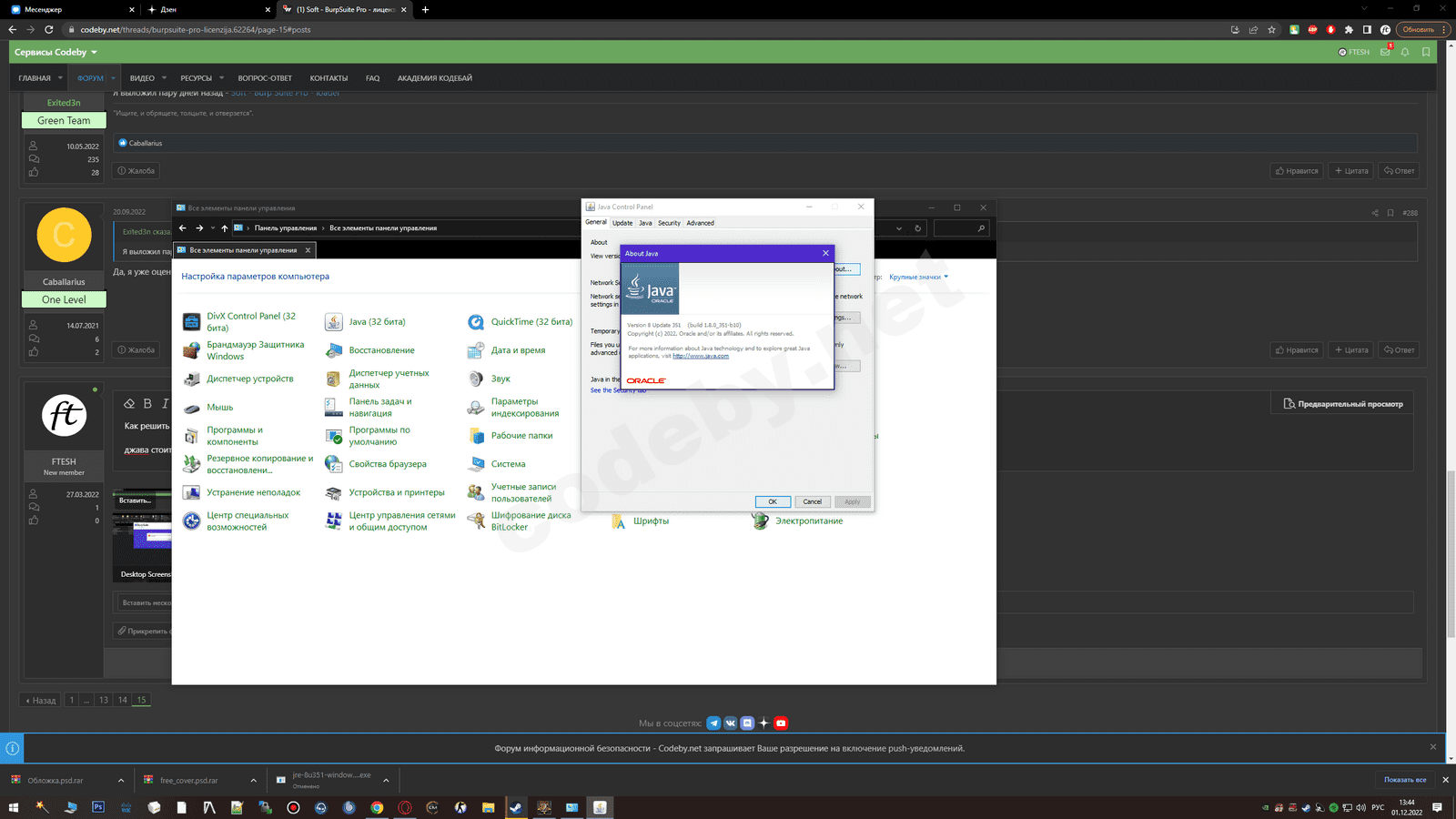
Task: Click OK in the Java Control Panel
Action: [x=772, y=501]
